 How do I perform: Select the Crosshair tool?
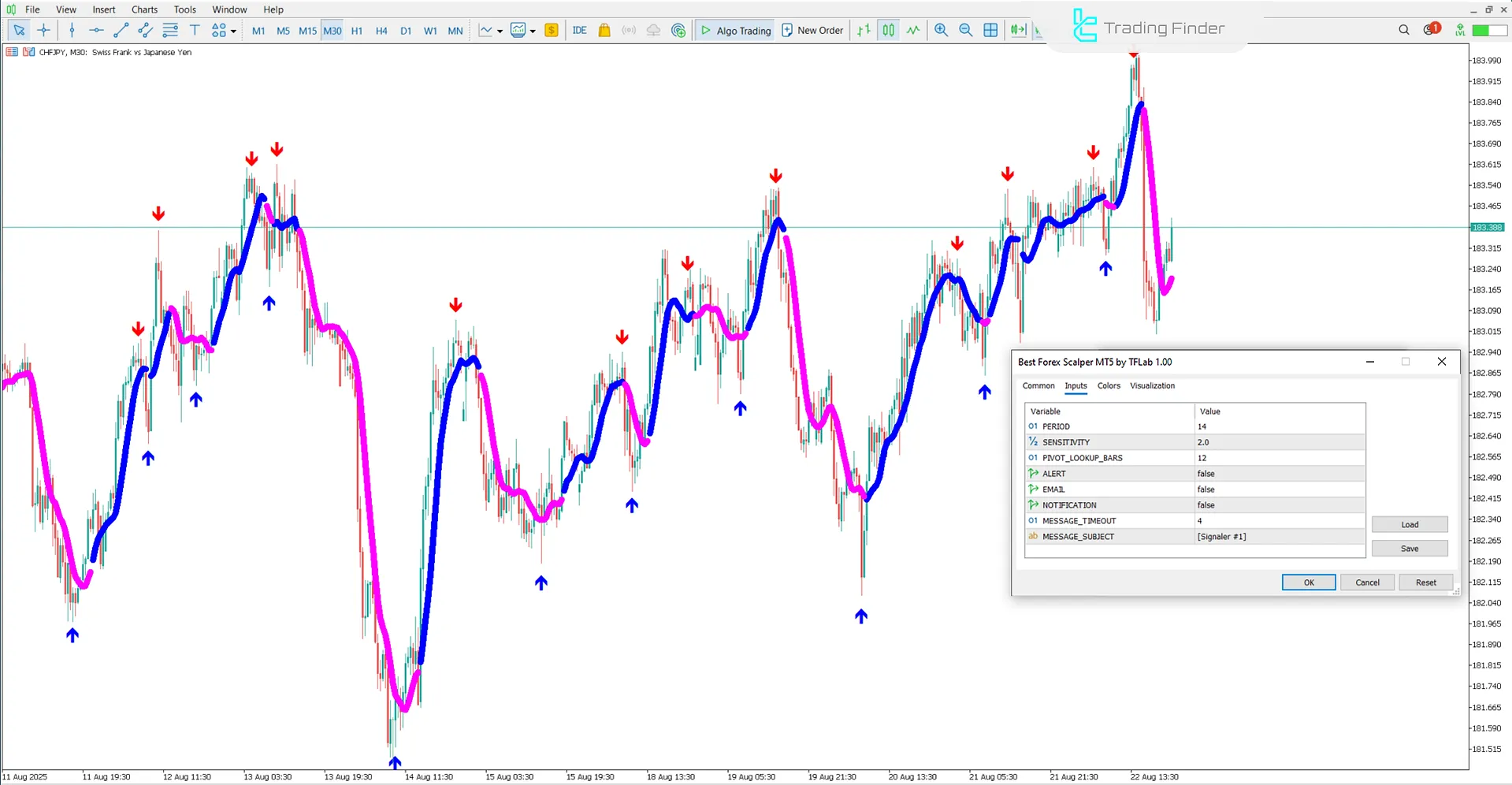point(43,30)
